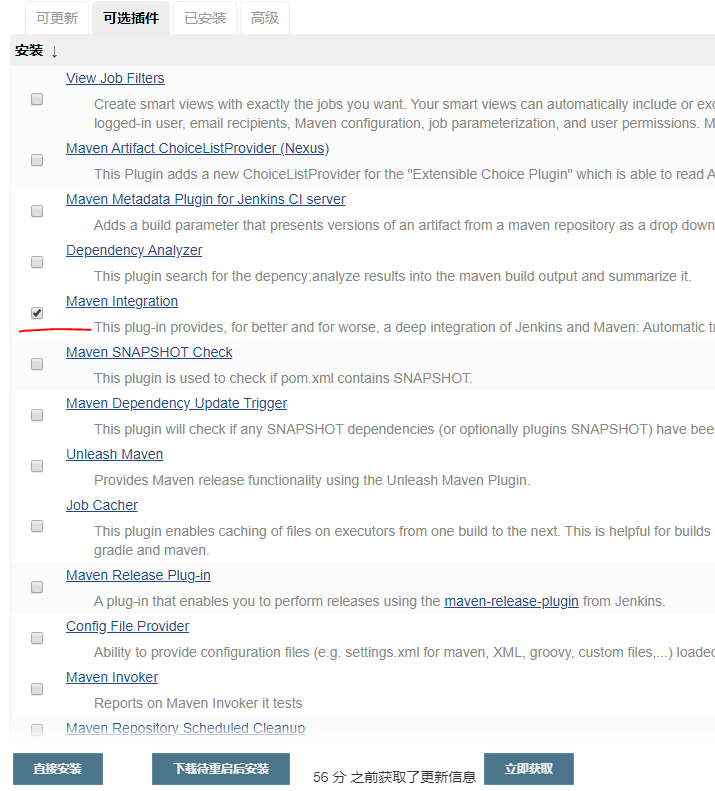Click the Maven Invoker link

point(112,677)
